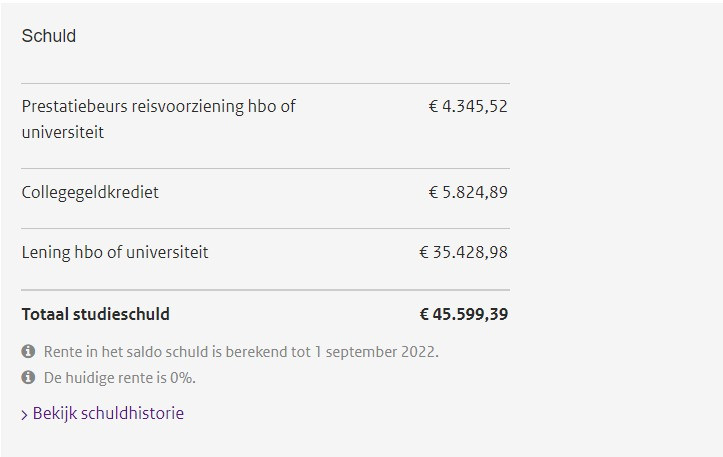The height and width of the screenshot is (457, 723).
Task: Click the word universiteit in the Prestatiebeurs row
Action: pyautogui.click(x=63, y=132)
